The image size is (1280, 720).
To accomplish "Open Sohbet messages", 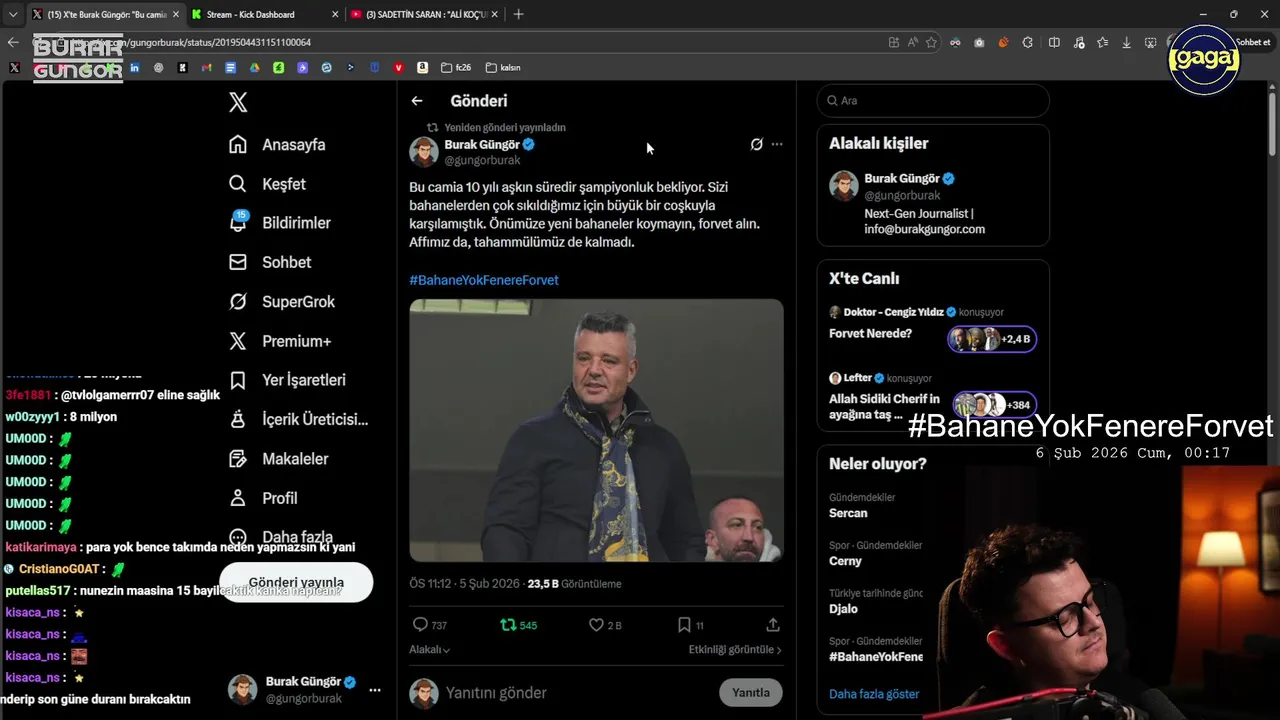I will [x=270, y=262].
